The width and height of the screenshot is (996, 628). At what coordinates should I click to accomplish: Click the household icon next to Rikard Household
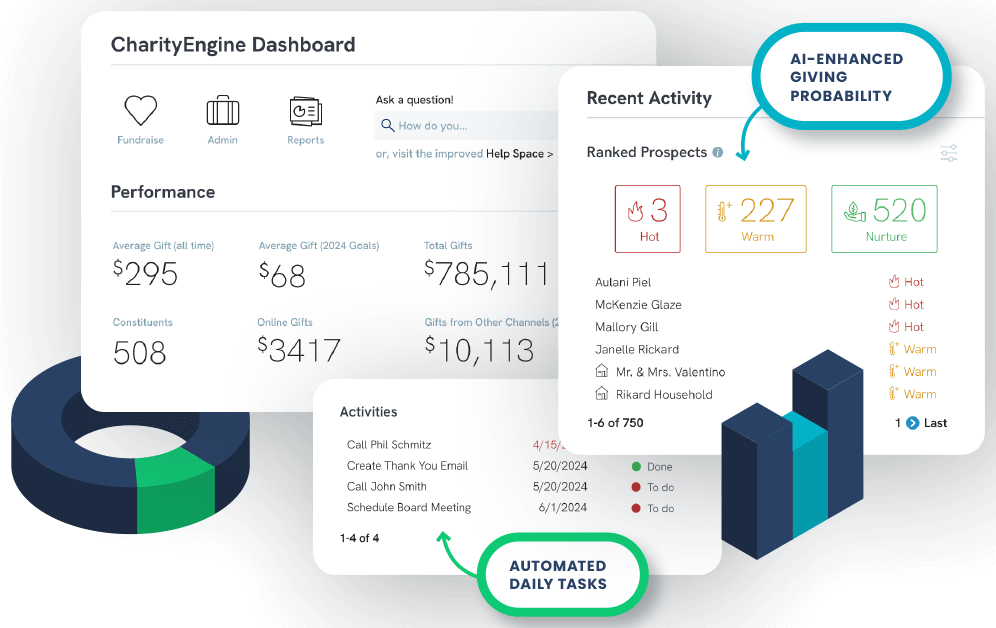click(602, 393)
